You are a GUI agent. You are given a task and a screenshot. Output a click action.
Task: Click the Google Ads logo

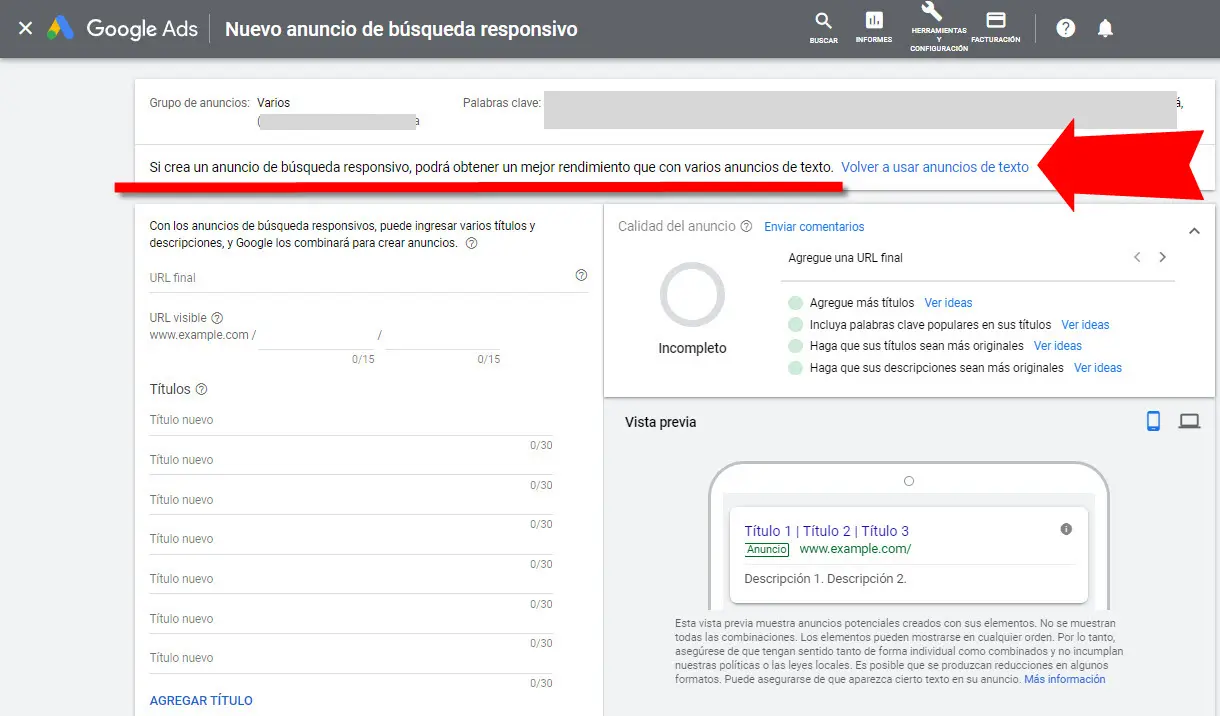(120, 28)
